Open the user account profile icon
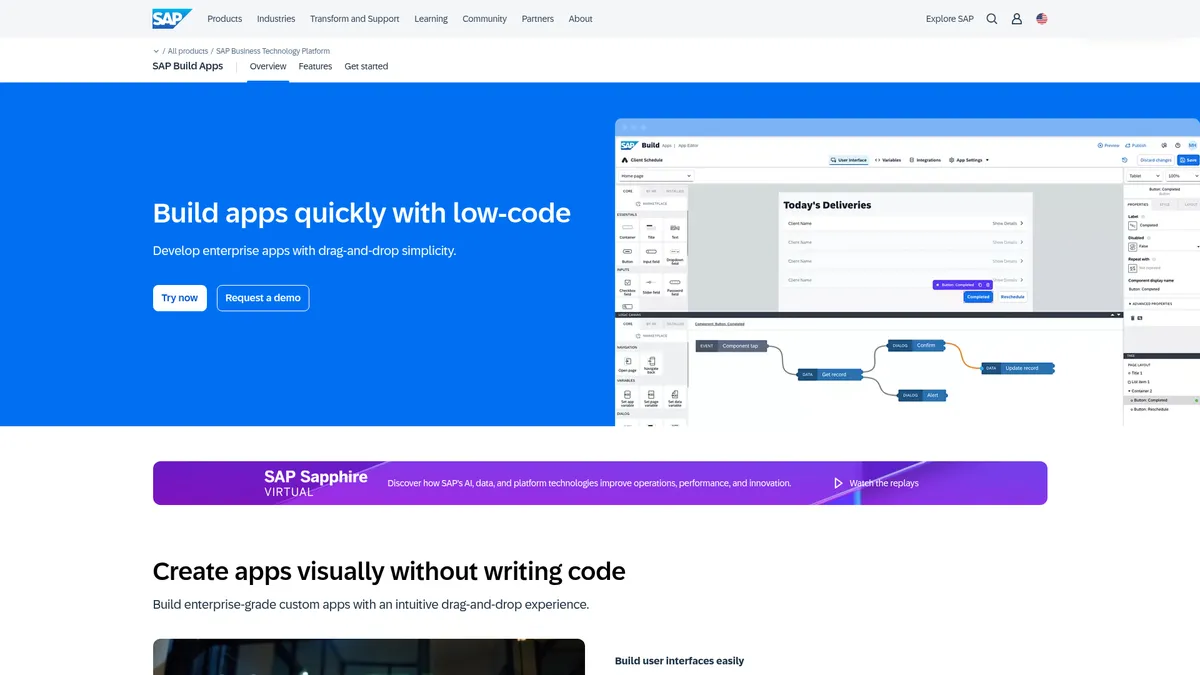 point(1017,19)
